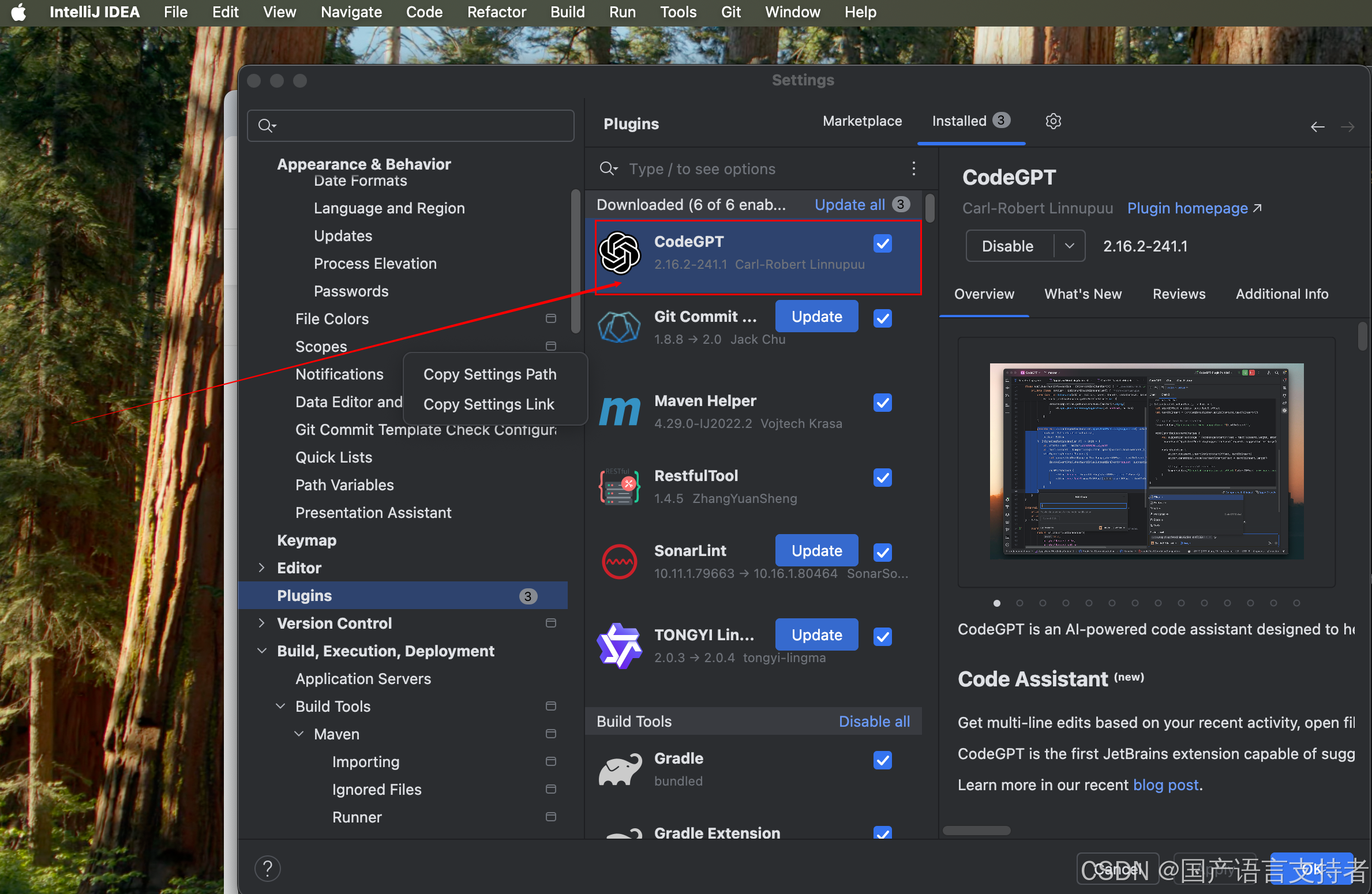The image size is (1372, 894).
Task: Click the CodeGPT screenshot preview thumbnail
Action: [1146, 460]
